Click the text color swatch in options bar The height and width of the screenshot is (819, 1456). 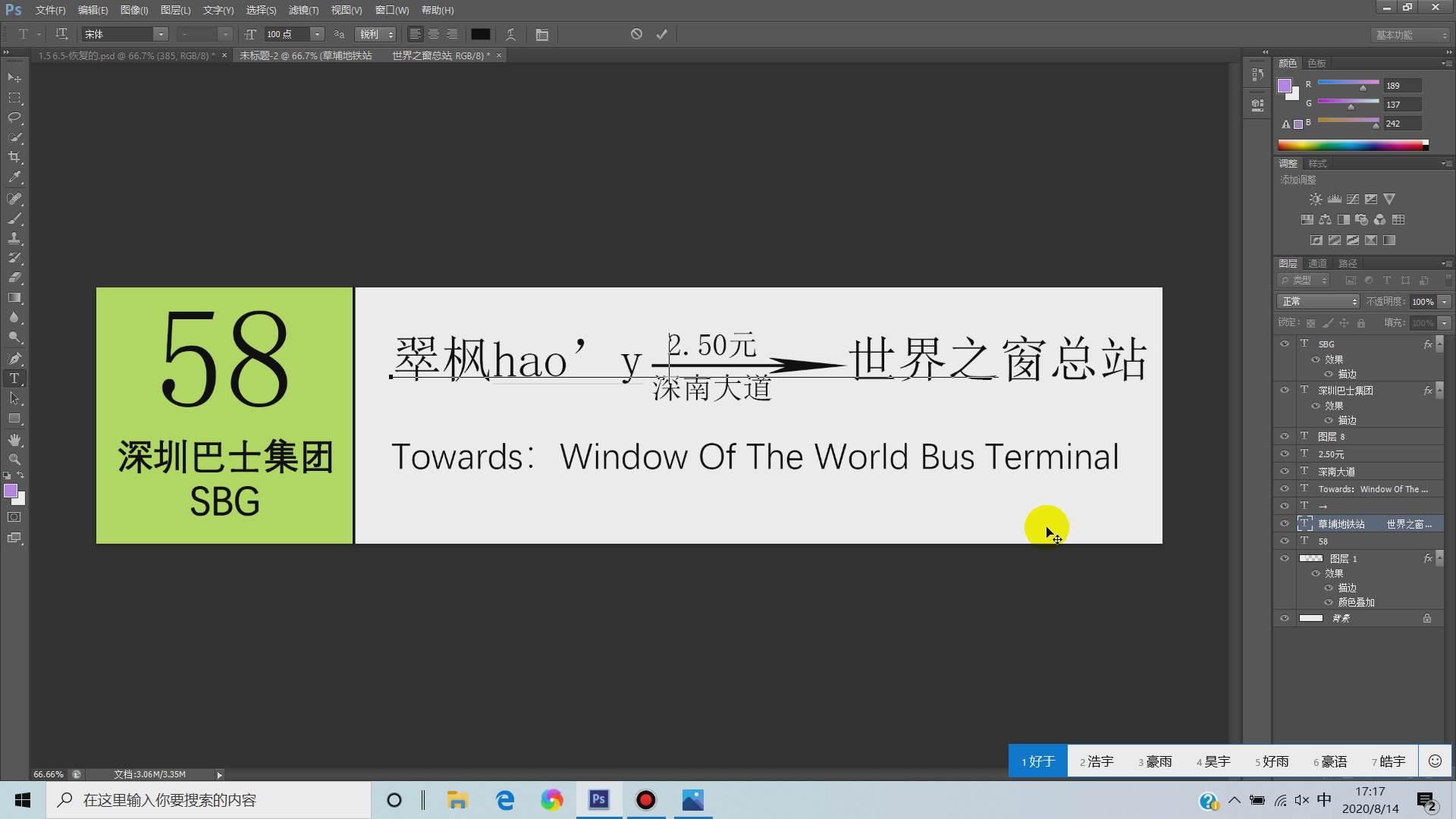coord(481,34)
